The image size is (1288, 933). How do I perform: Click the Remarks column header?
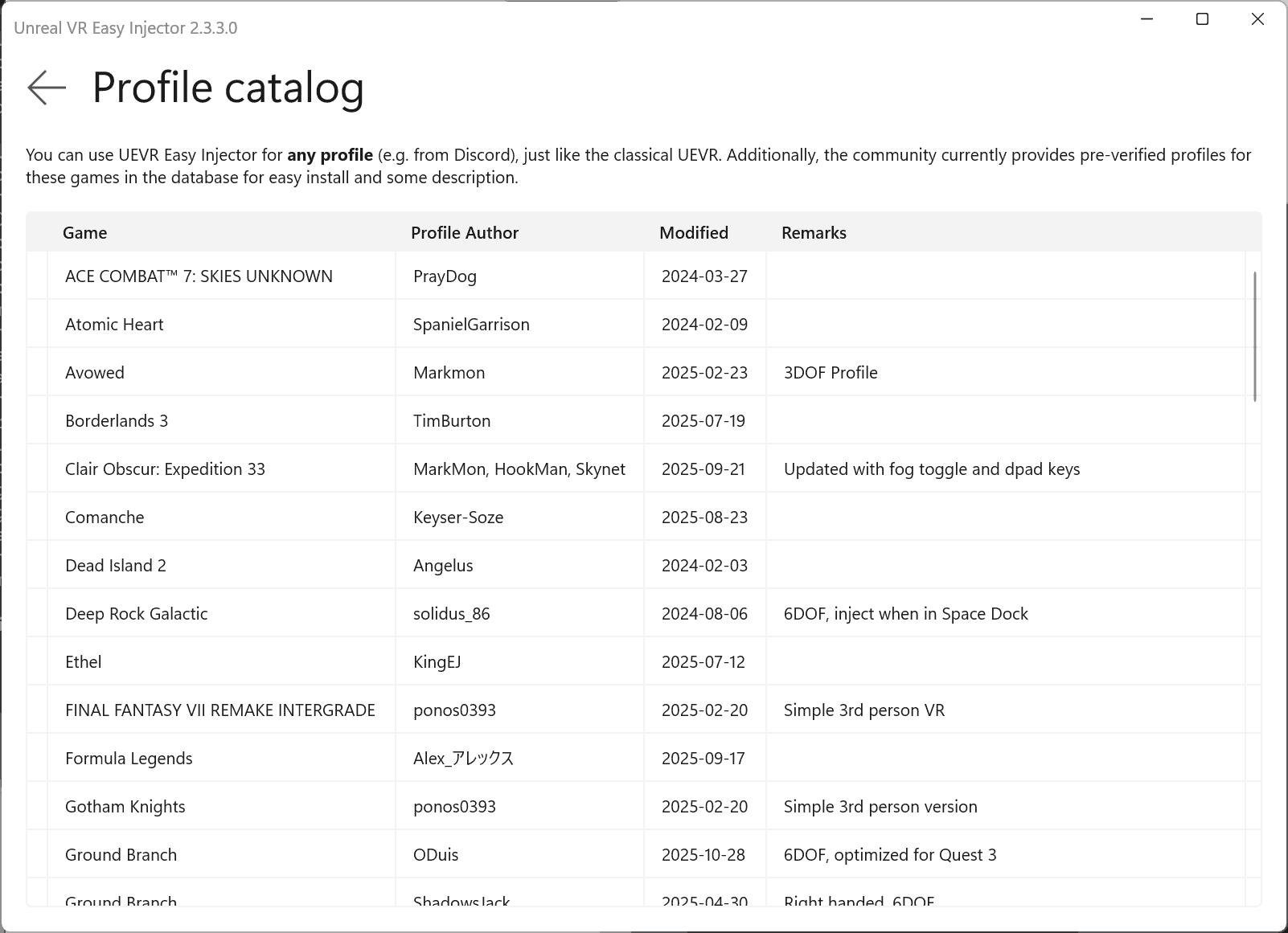pyautogui.click(x=814, y=232)
